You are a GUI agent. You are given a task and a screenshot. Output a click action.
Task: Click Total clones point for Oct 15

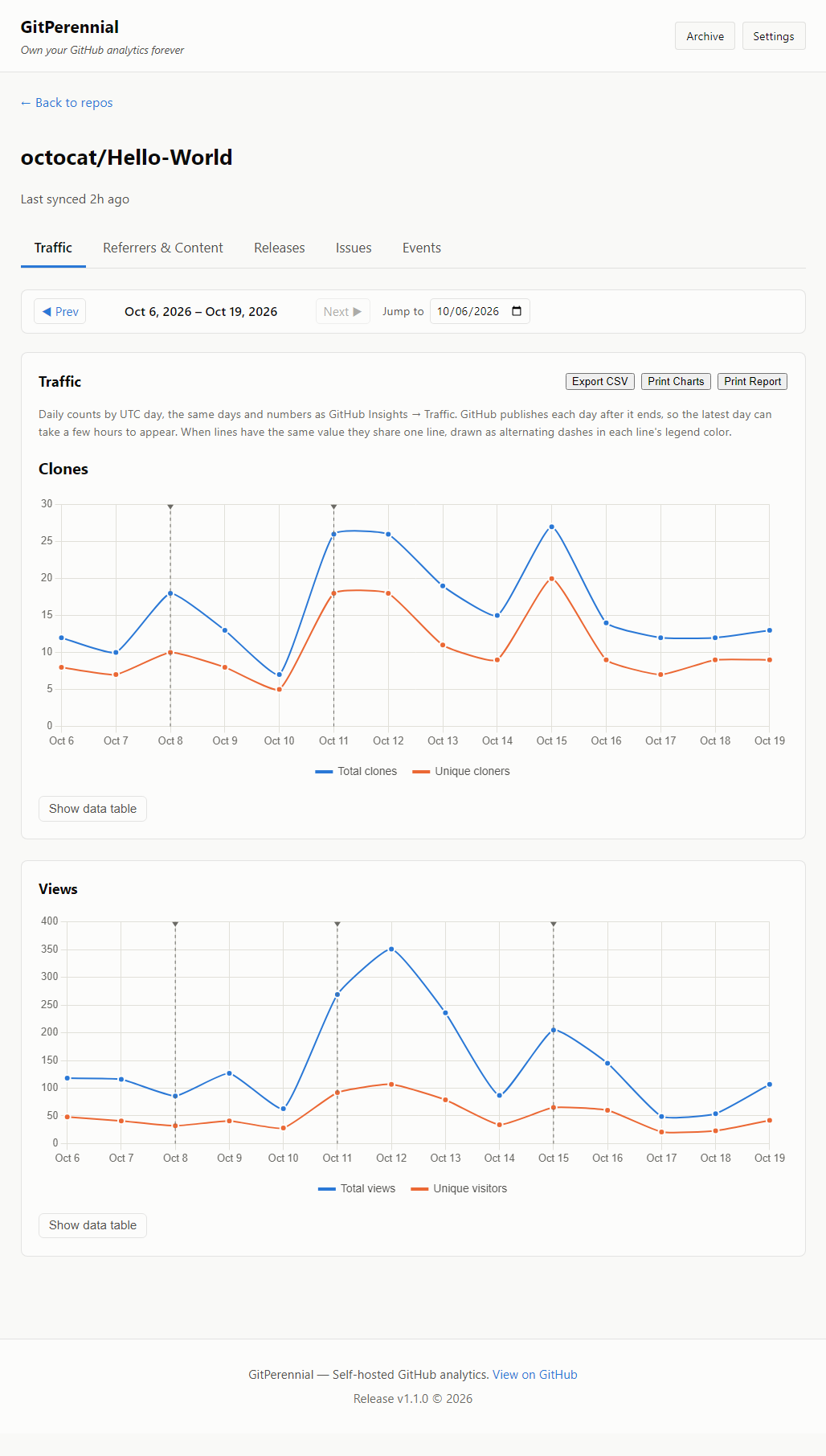pyautogui.click(x=551, y=527)
